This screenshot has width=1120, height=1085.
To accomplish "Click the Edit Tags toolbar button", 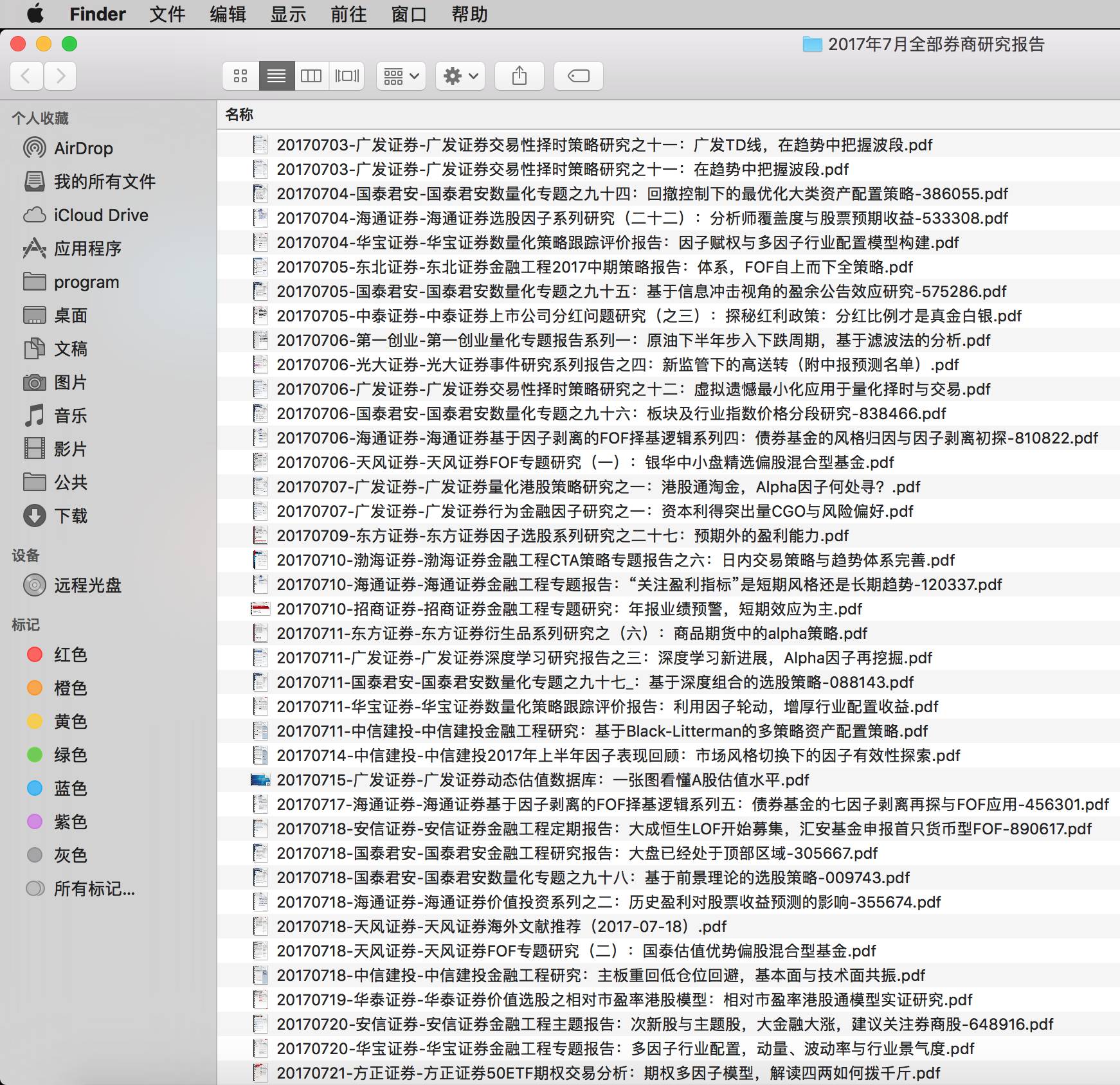I will [579, 76].
